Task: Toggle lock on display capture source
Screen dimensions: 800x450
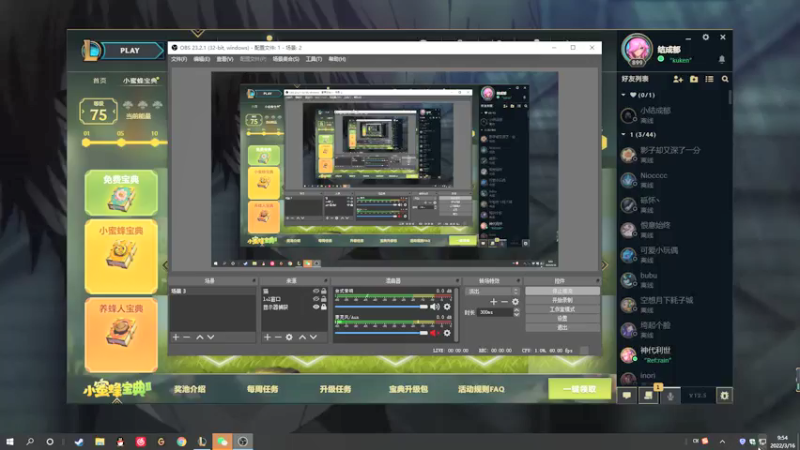Action: click(323, 307)
